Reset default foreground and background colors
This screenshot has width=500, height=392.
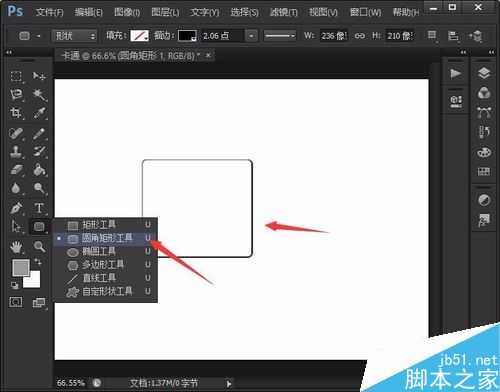pos(14,285)
